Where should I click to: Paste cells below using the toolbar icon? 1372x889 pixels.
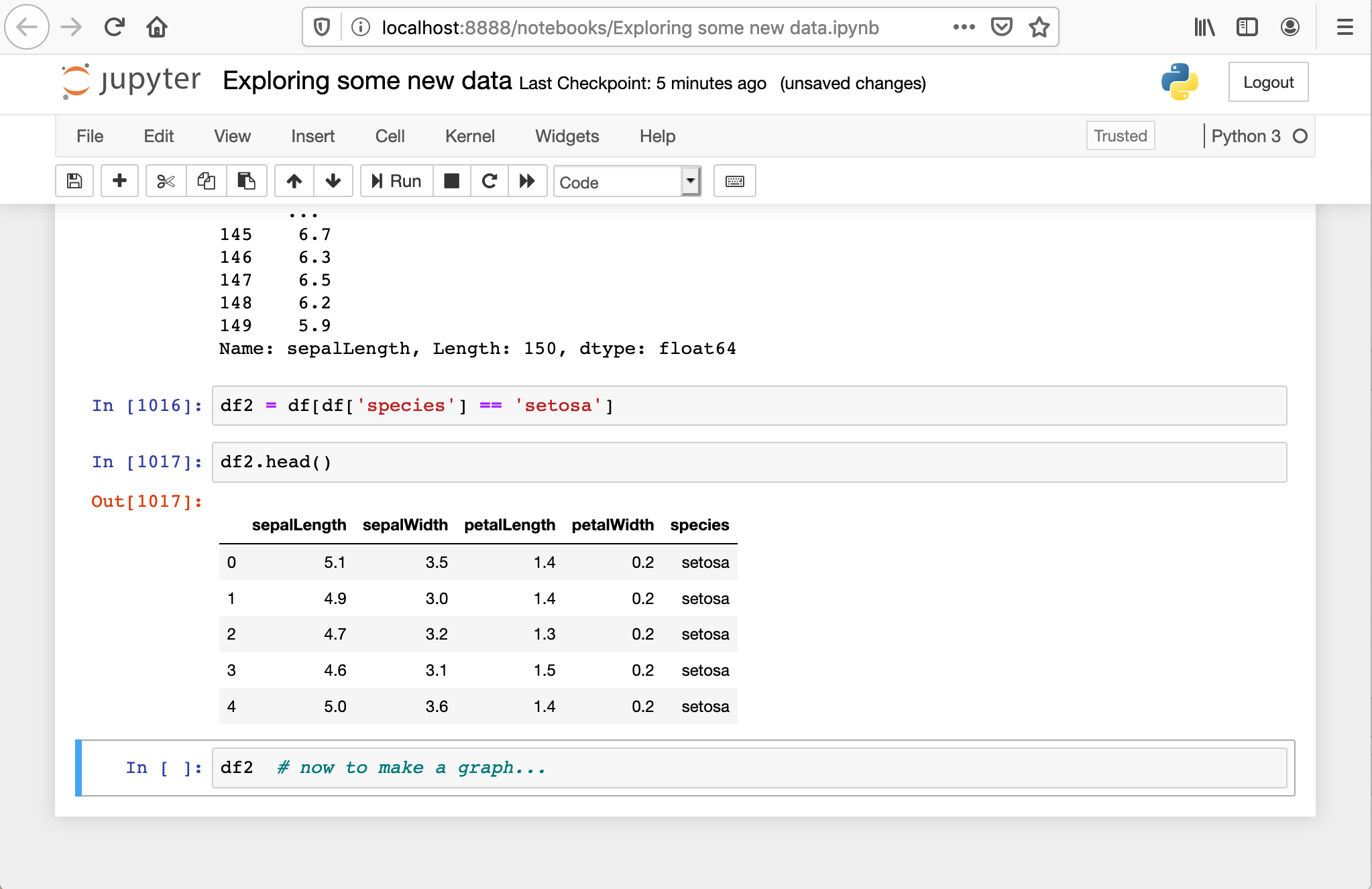tap(246, 181)
